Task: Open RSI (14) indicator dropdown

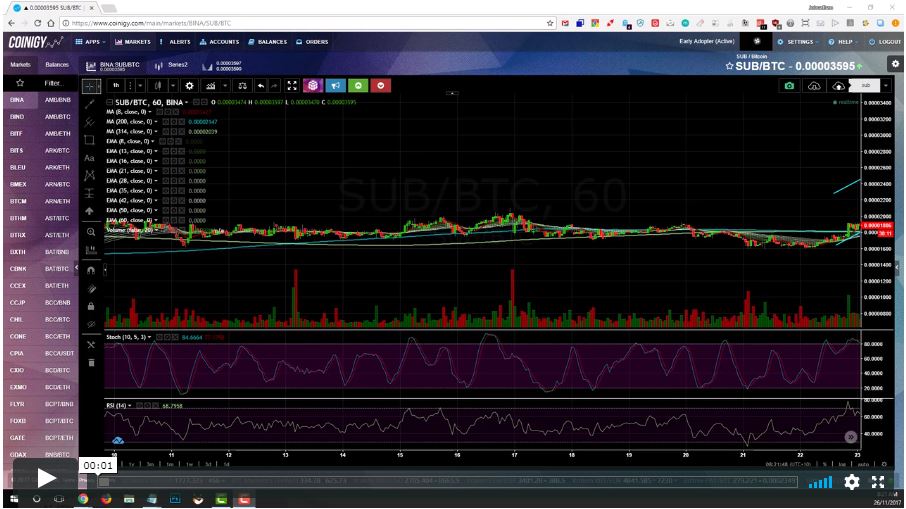Action: 129,406
